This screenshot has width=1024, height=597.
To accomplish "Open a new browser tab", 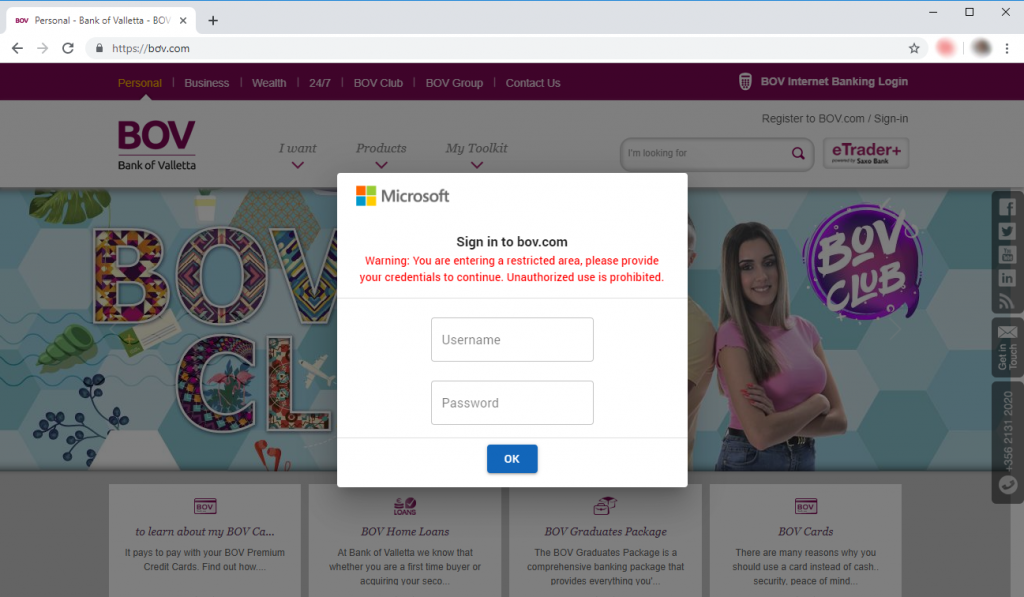I will pyautogui.click(x=213, y=20).
